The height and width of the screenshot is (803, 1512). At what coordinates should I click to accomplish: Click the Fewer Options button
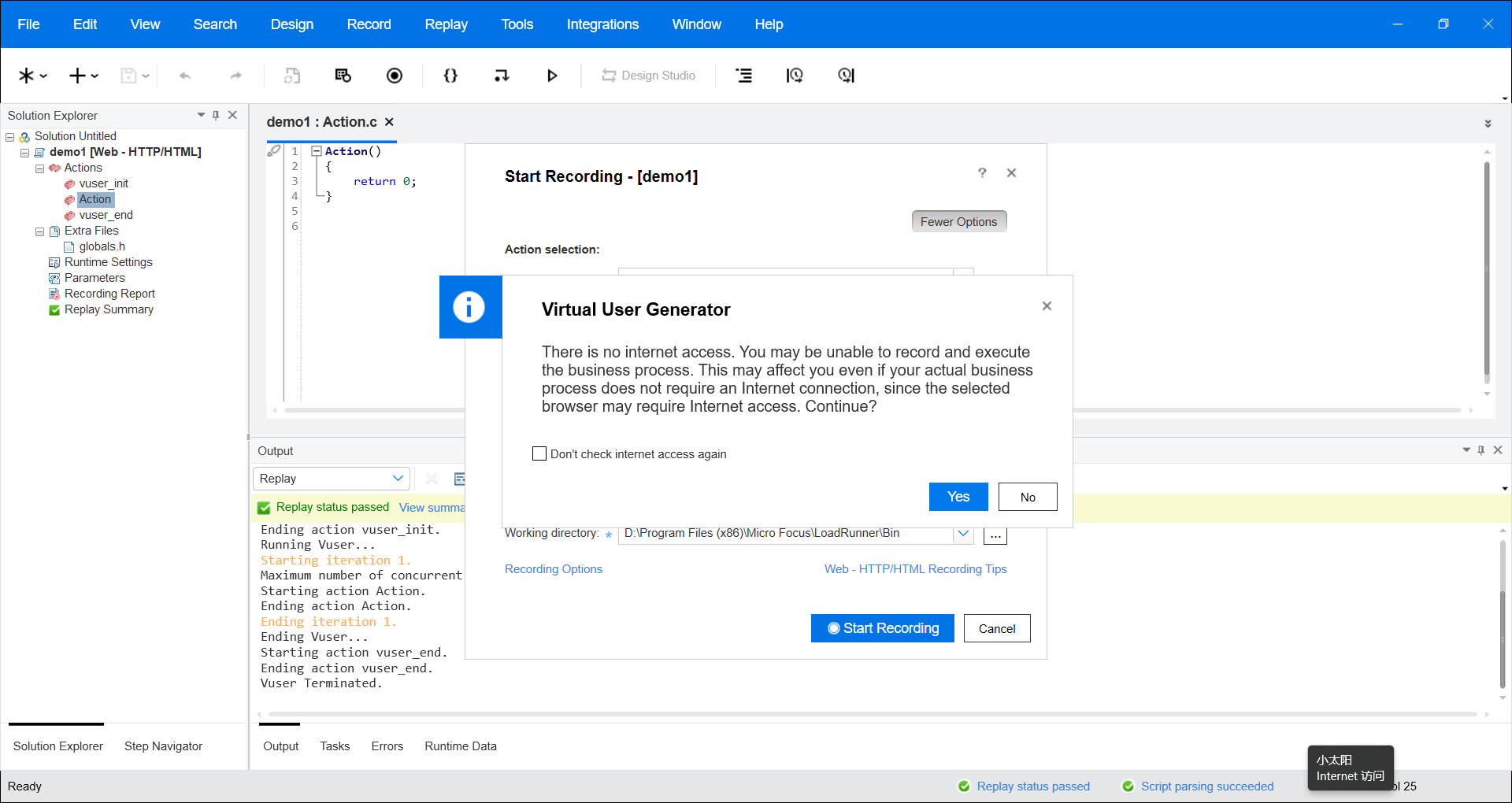[x=959, y=221]
